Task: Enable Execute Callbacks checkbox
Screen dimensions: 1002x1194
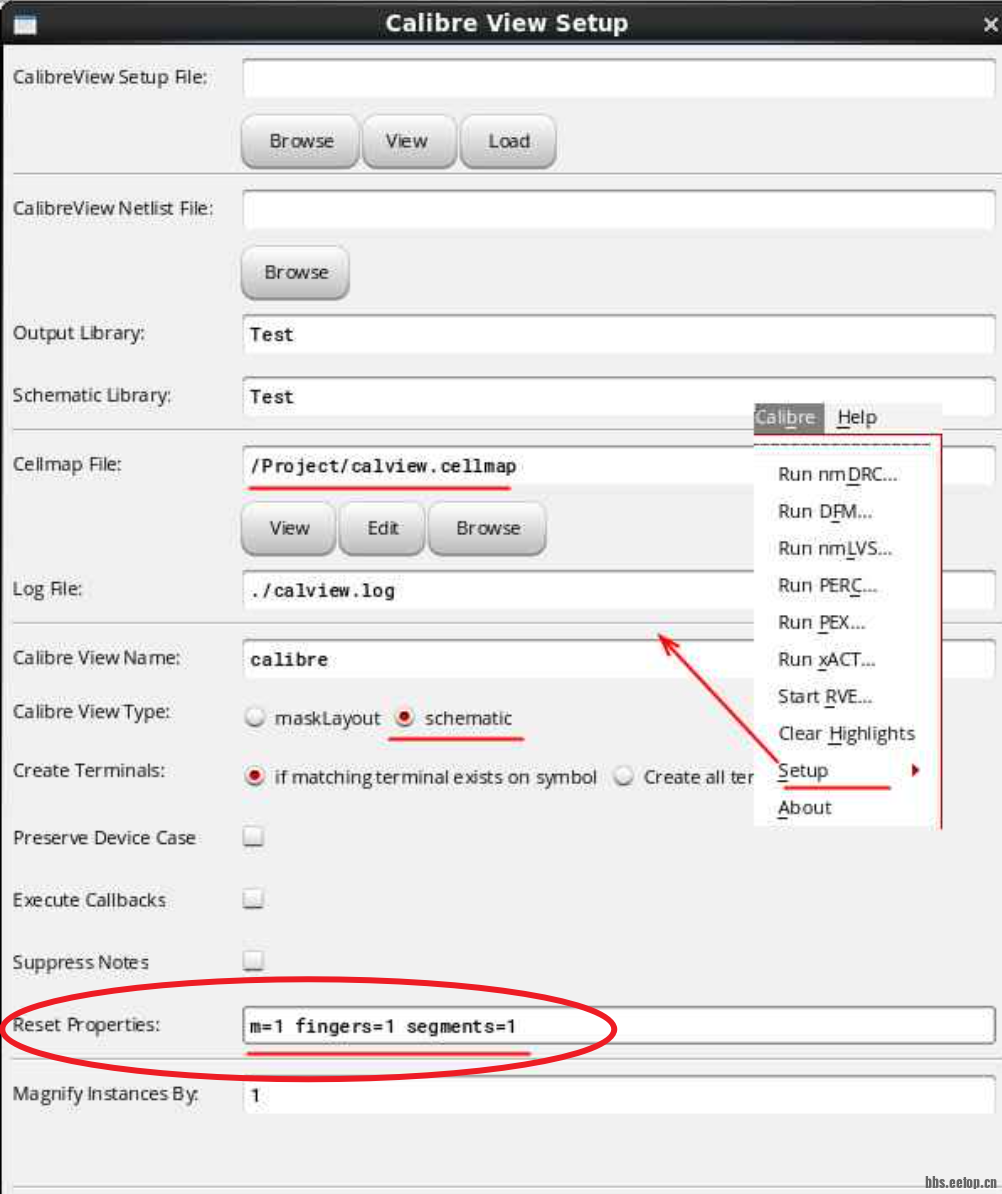Action: 254,899
